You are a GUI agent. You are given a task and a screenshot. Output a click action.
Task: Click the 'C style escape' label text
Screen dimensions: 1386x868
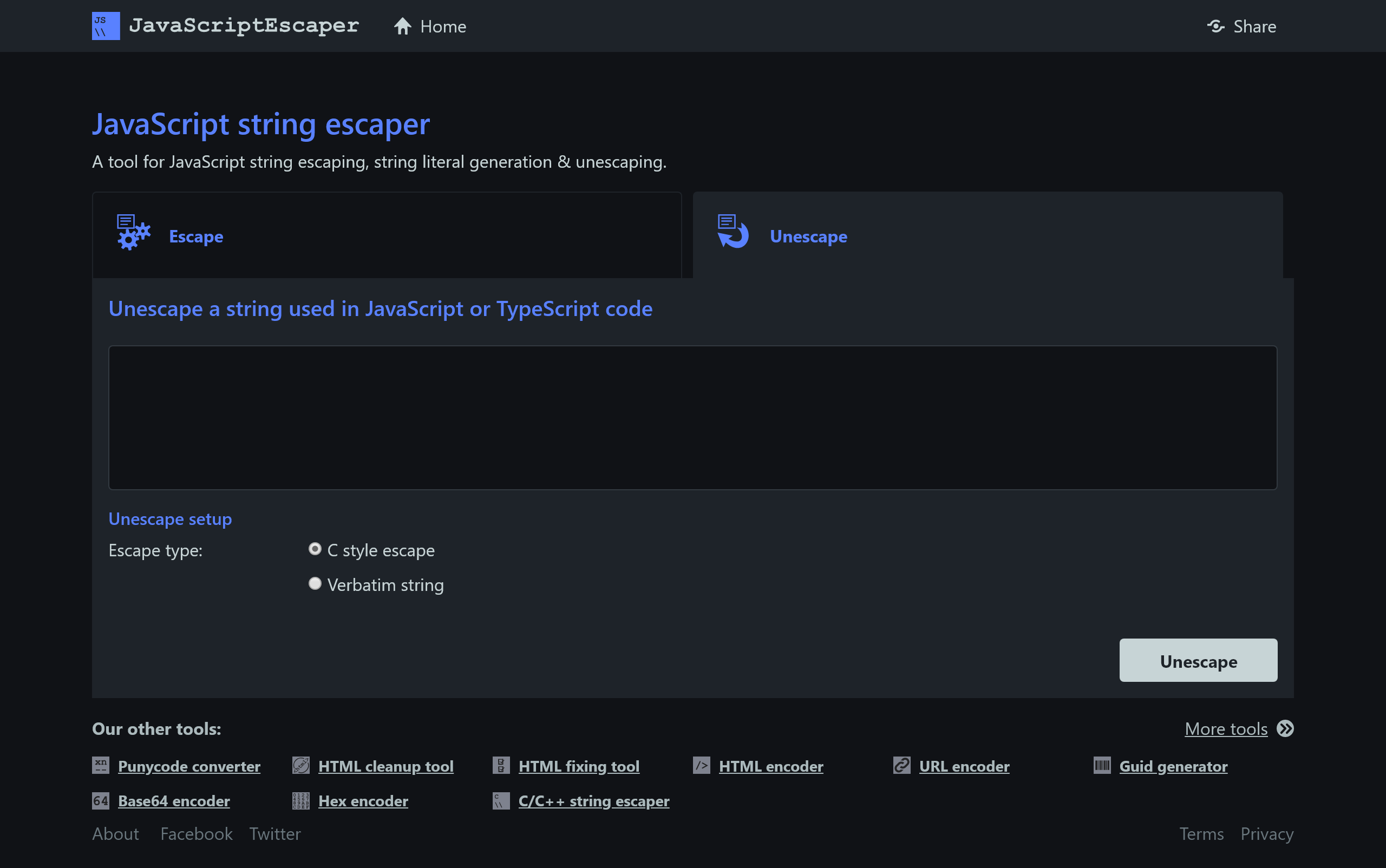pos(381,550)
